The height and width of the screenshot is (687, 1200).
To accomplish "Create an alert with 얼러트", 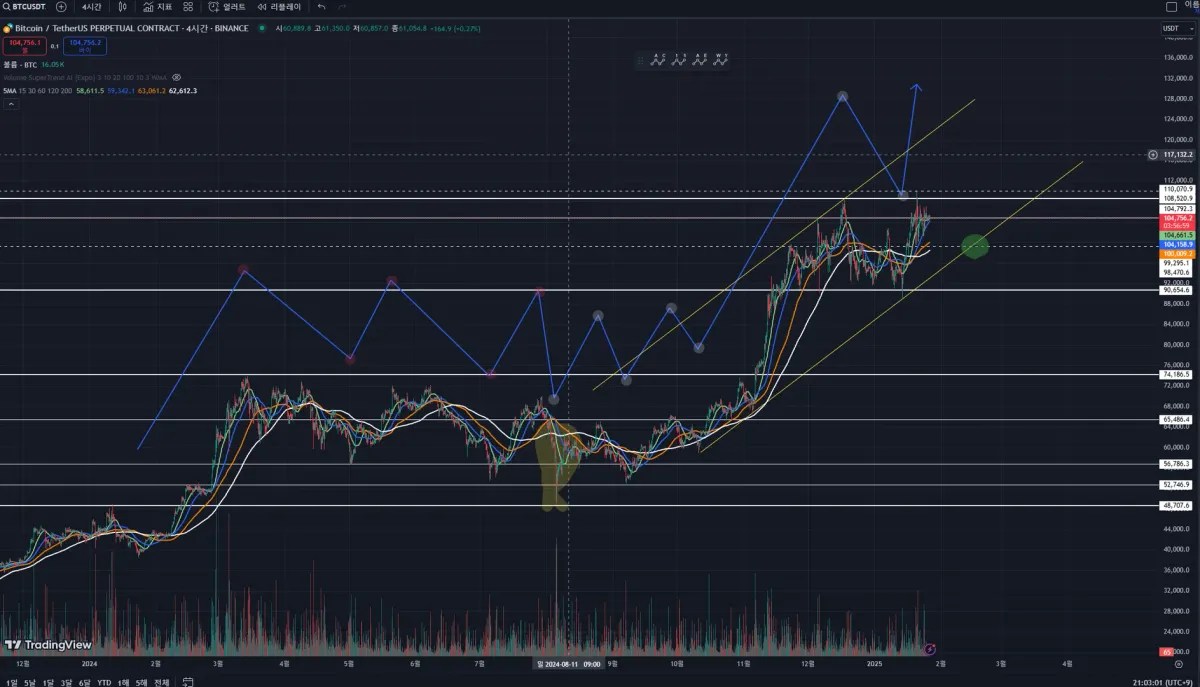I will pyautogui.click(x=227, y=6).
